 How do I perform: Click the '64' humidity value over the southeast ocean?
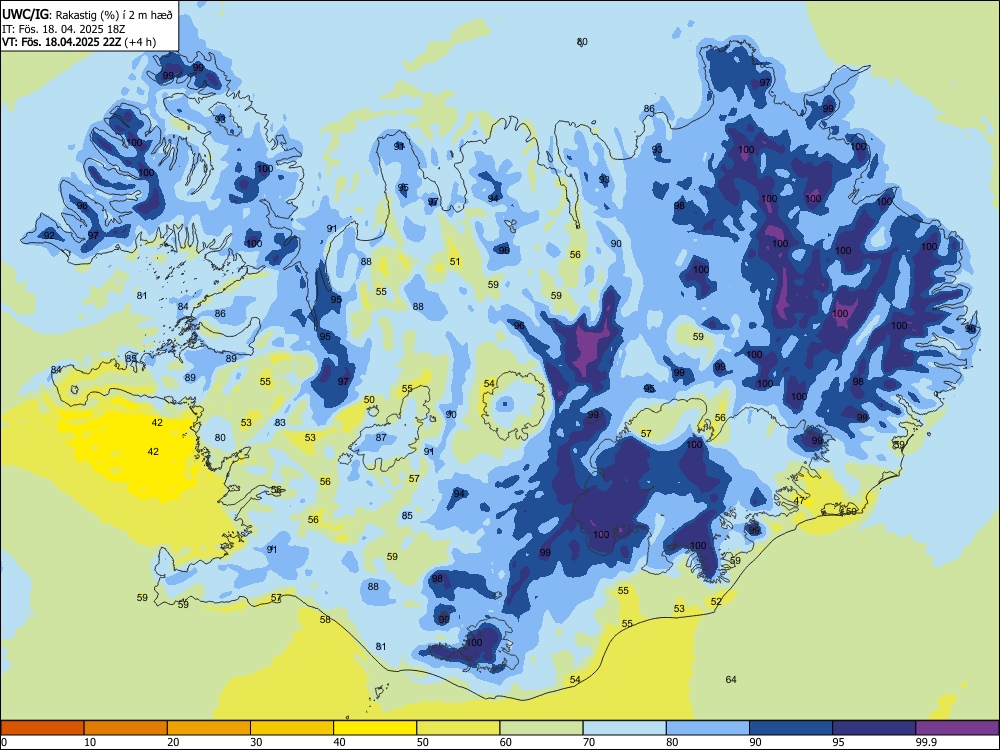tap(731, 679)
